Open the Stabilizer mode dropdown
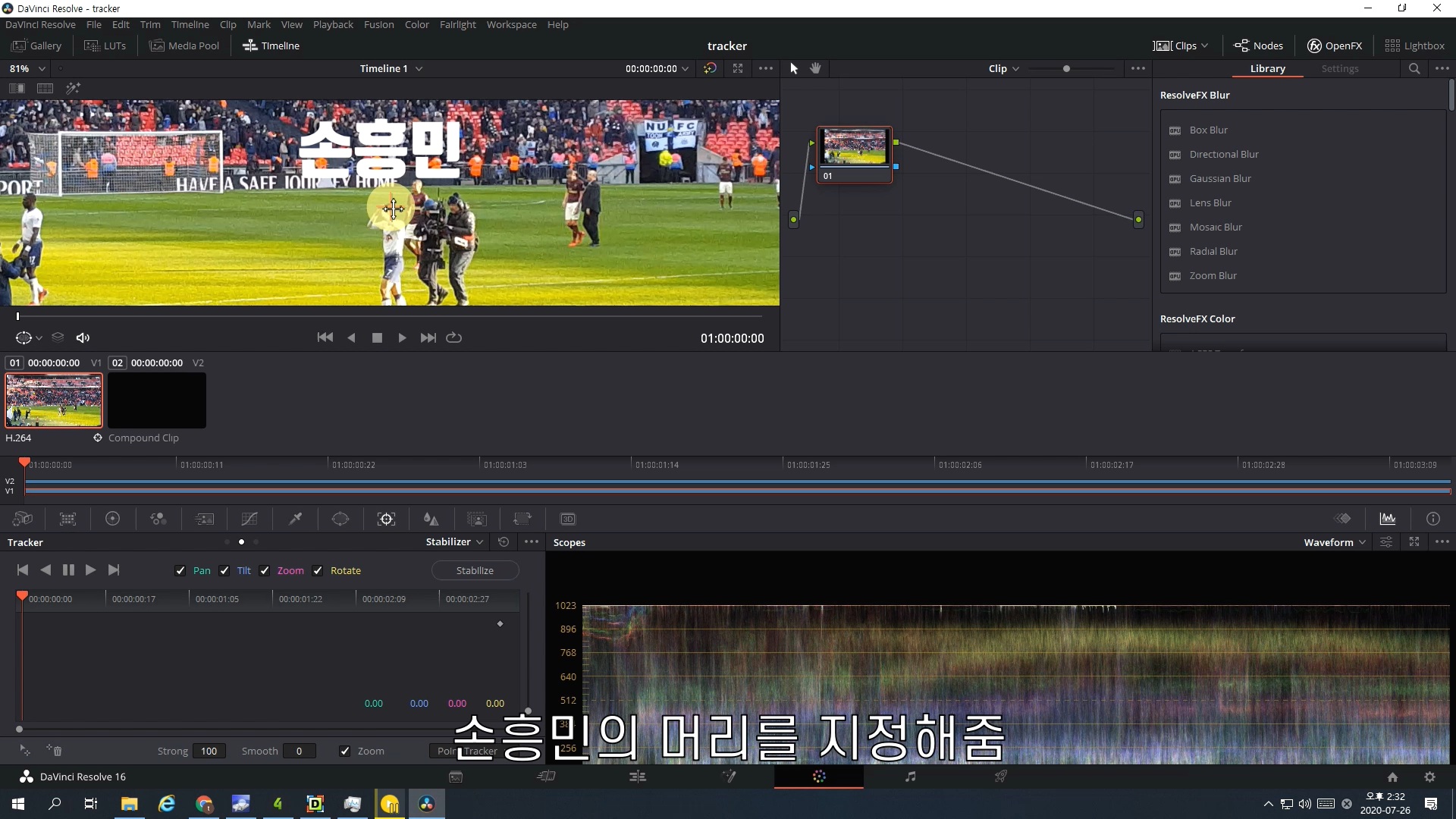Screen dimensions: 1456x819 (x=454, y=541)
